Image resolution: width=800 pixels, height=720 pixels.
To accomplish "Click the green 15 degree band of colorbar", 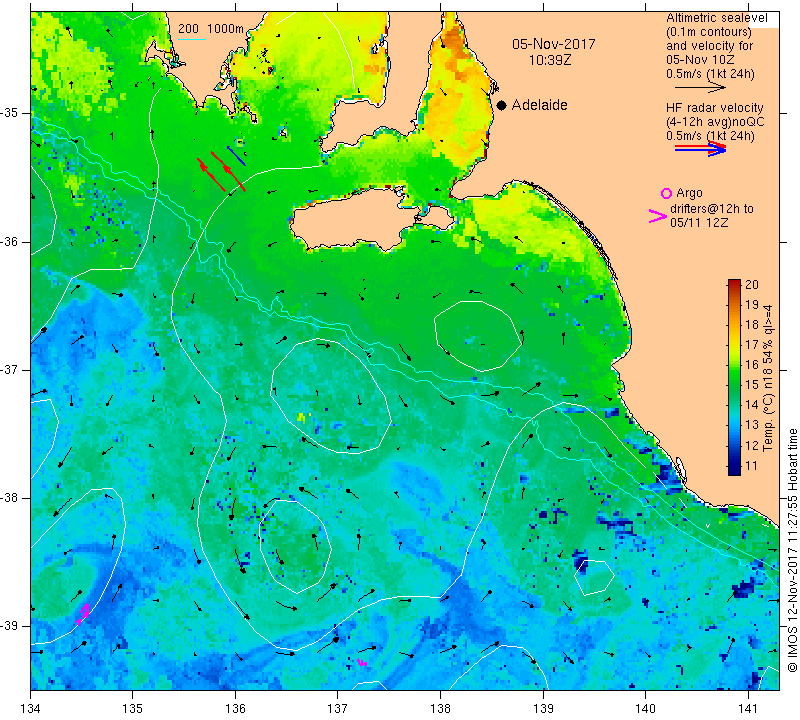I will click(734, 384).
